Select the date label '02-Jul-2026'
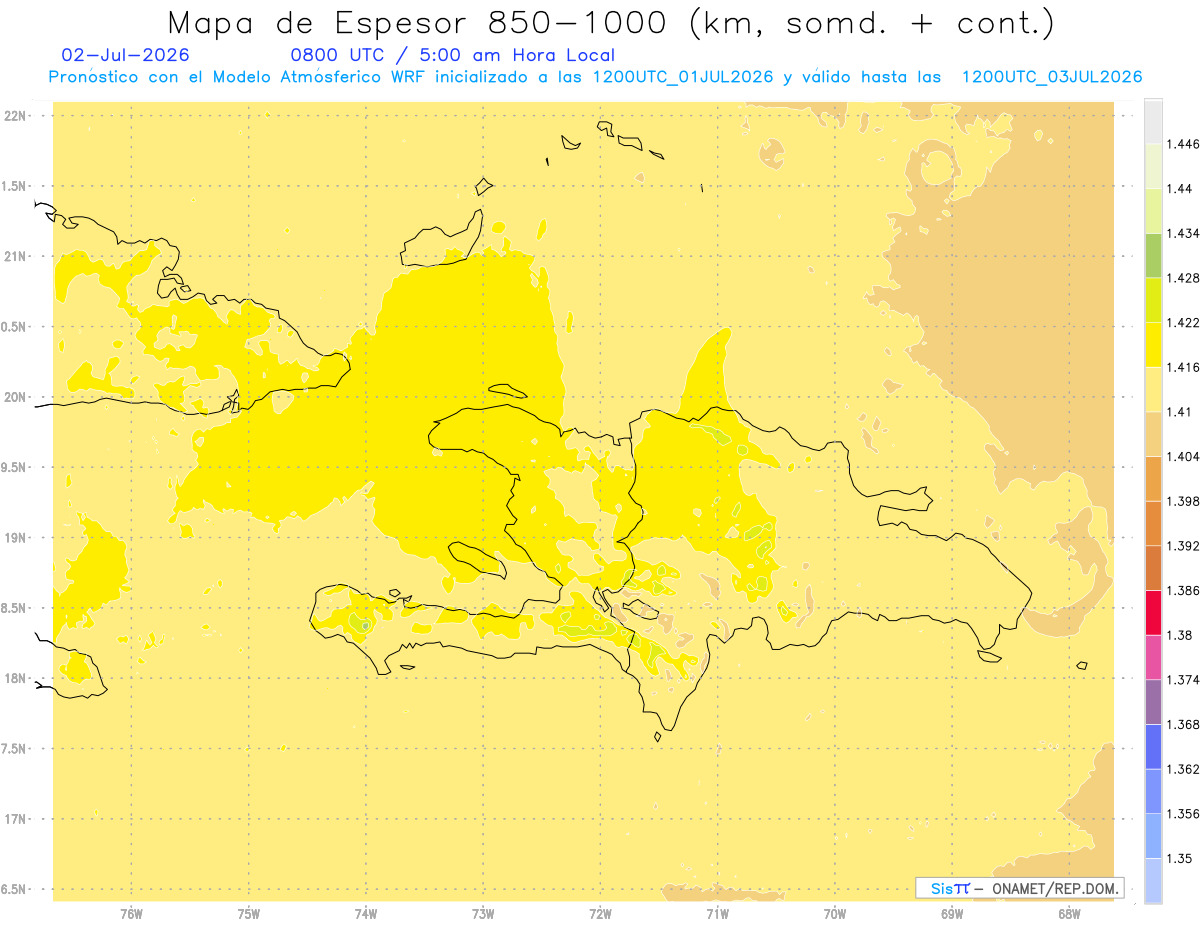This screenshot has width=1200, height=927. click(125, 55)
